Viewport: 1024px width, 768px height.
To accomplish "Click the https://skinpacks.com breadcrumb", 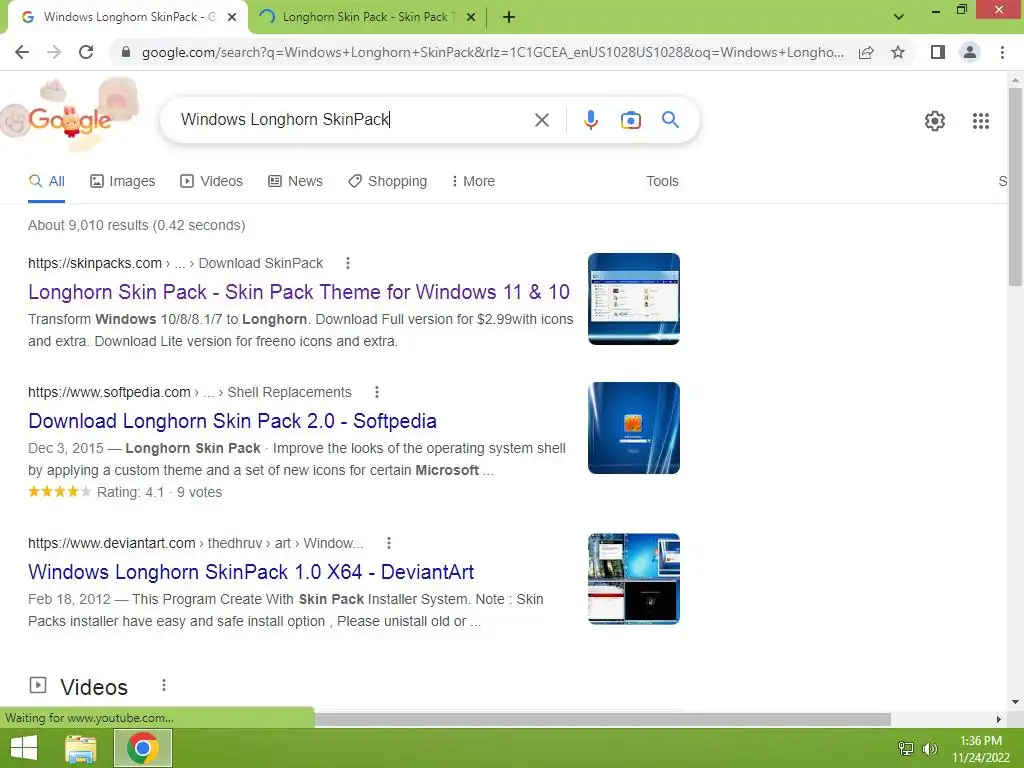I will click(95, 263).
